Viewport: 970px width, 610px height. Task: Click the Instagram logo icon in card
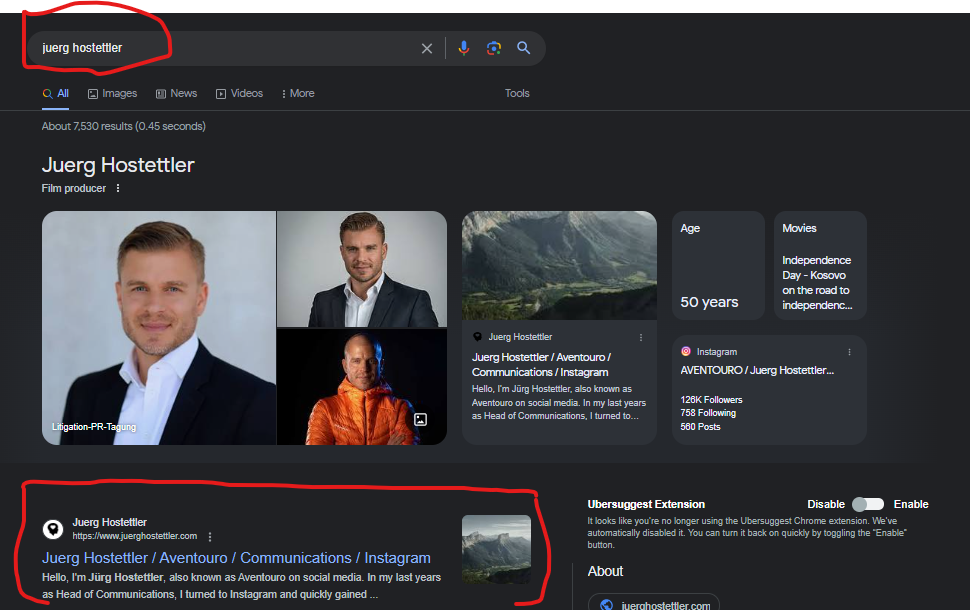[x=686, y=352]
